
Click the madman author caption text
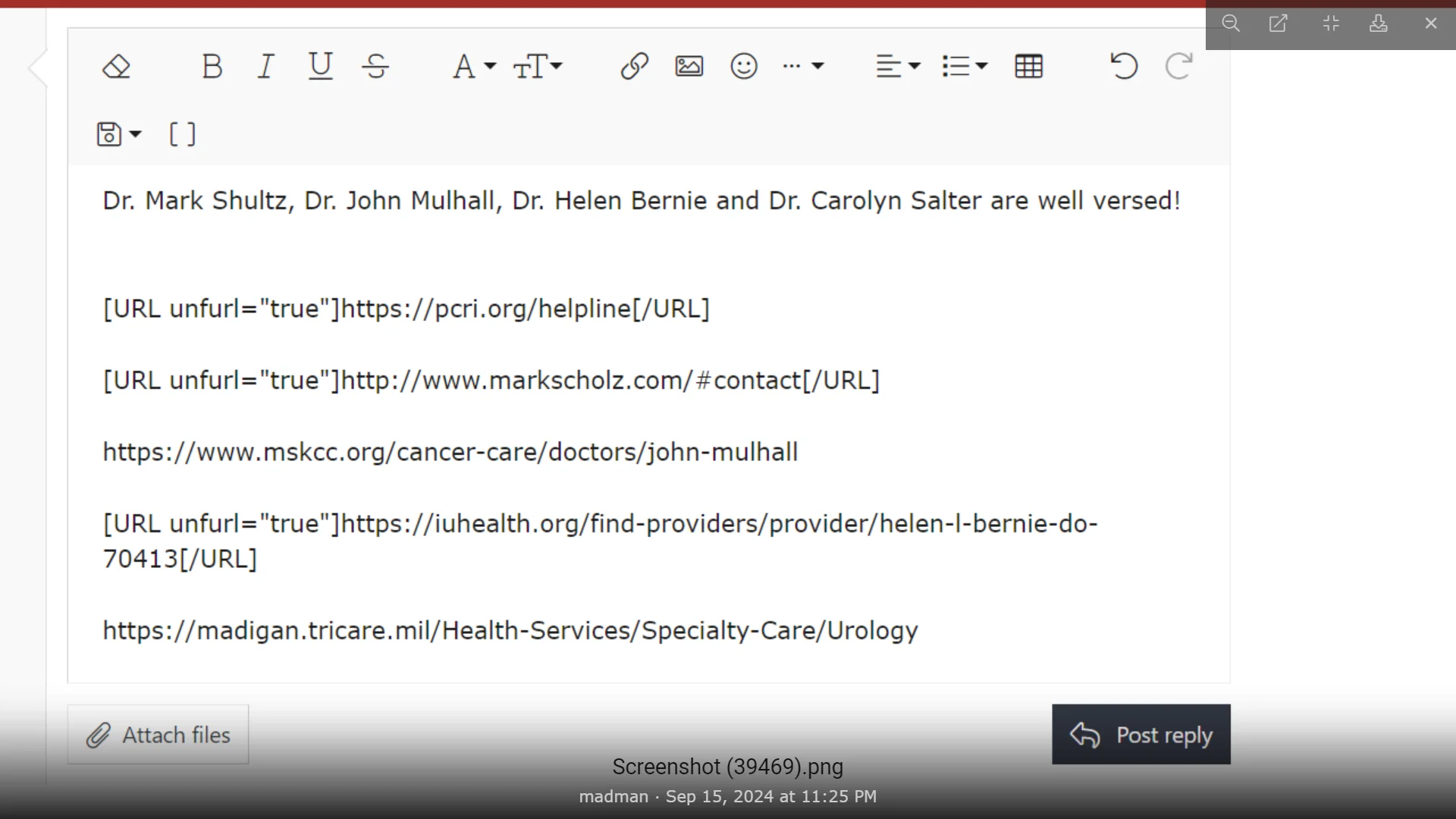click(613, 796)
